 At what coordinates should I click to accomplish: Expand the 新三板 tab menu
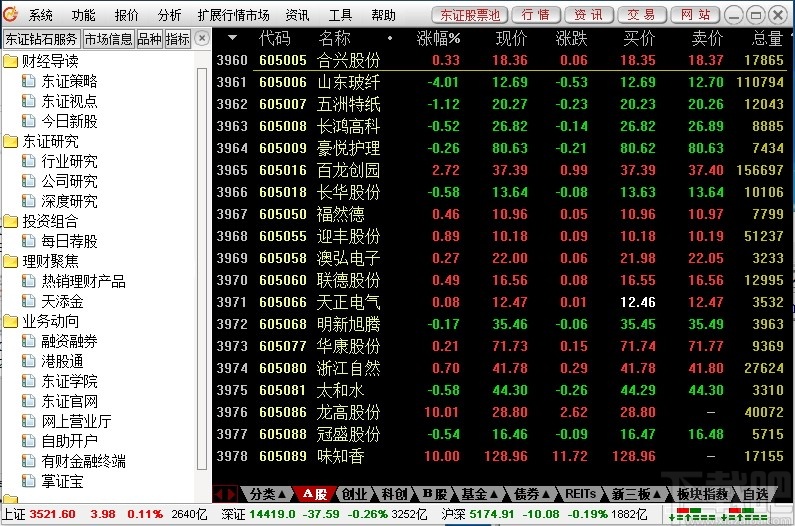point(657,494)
